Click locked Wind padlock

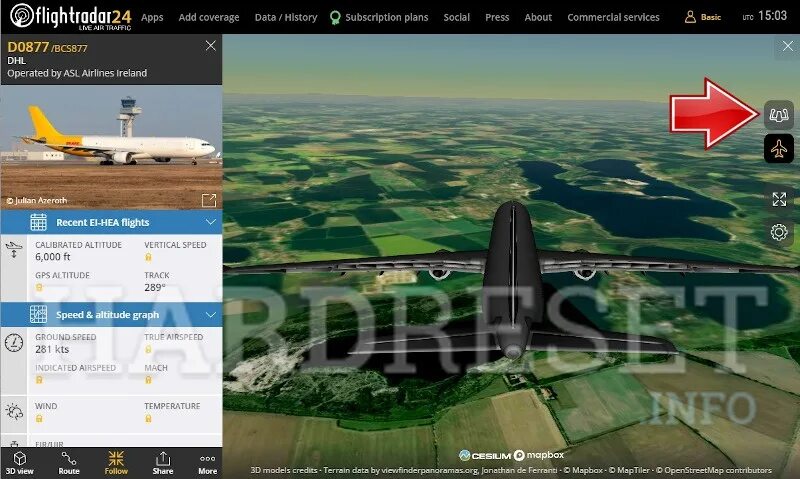39,419
